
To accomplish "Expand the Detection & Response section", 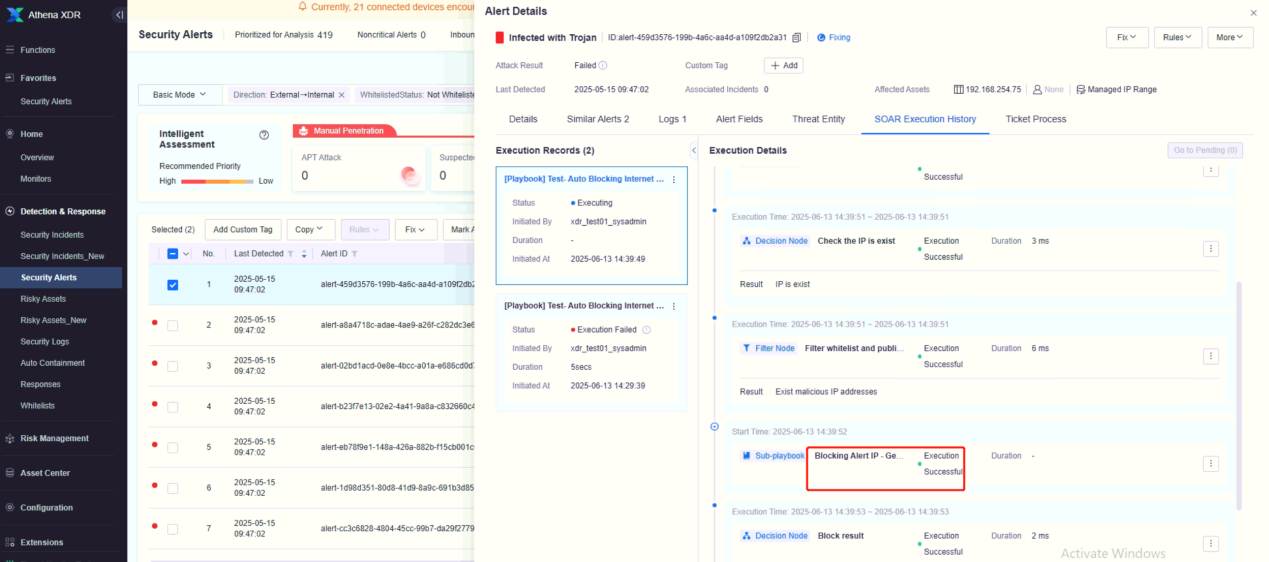I will (63, 212).
